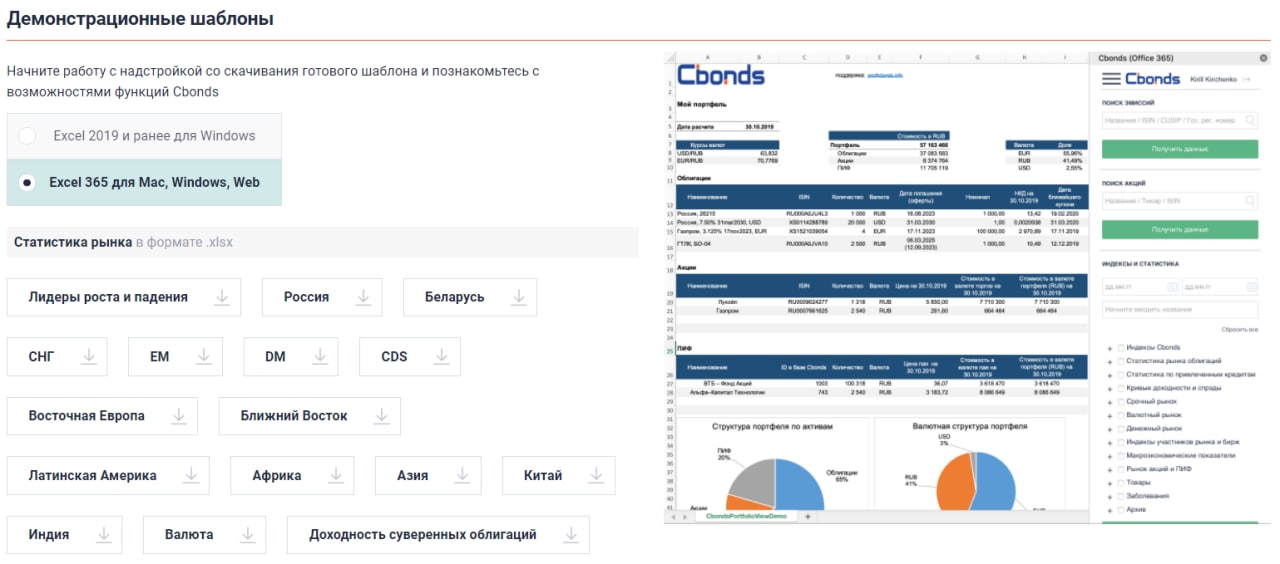Viewport: 1280px width, 564px height.
Task: Enable the Макроэкономические показатели checkbox
Action: click(x=1121, y=455)
